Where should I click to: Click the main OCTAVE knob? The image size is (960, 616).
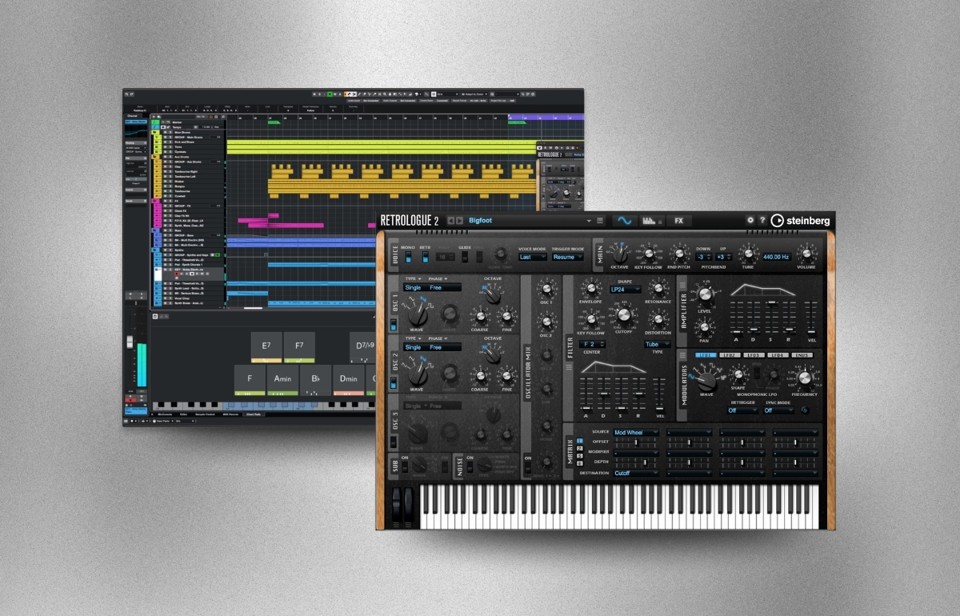(x=619, y=254)
